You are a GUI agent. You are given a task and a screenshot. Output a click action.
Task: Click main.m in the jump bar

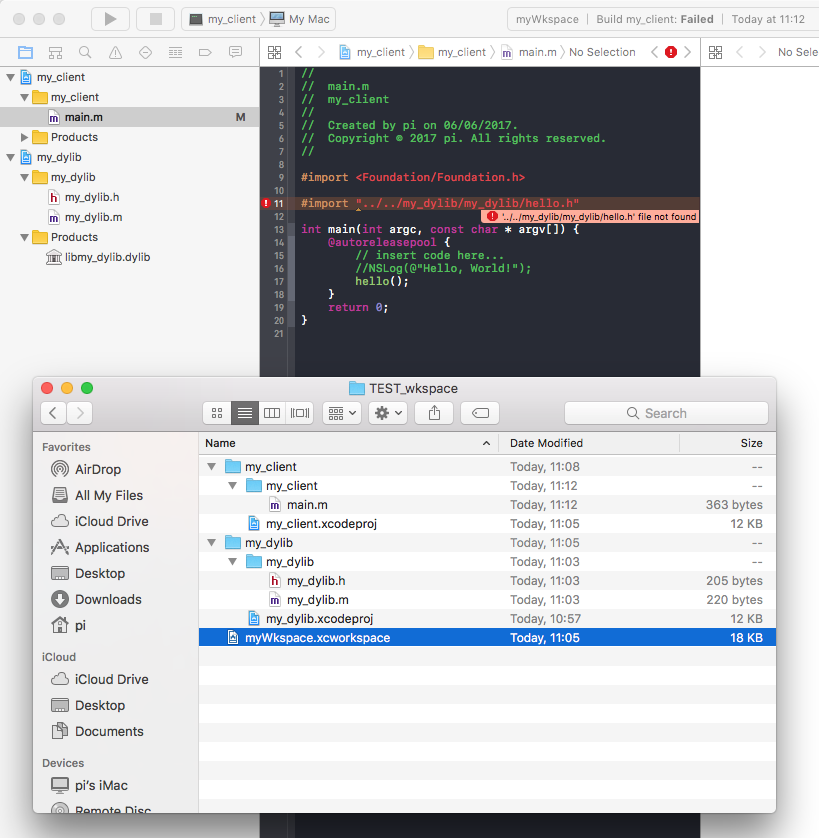[529, 52]
